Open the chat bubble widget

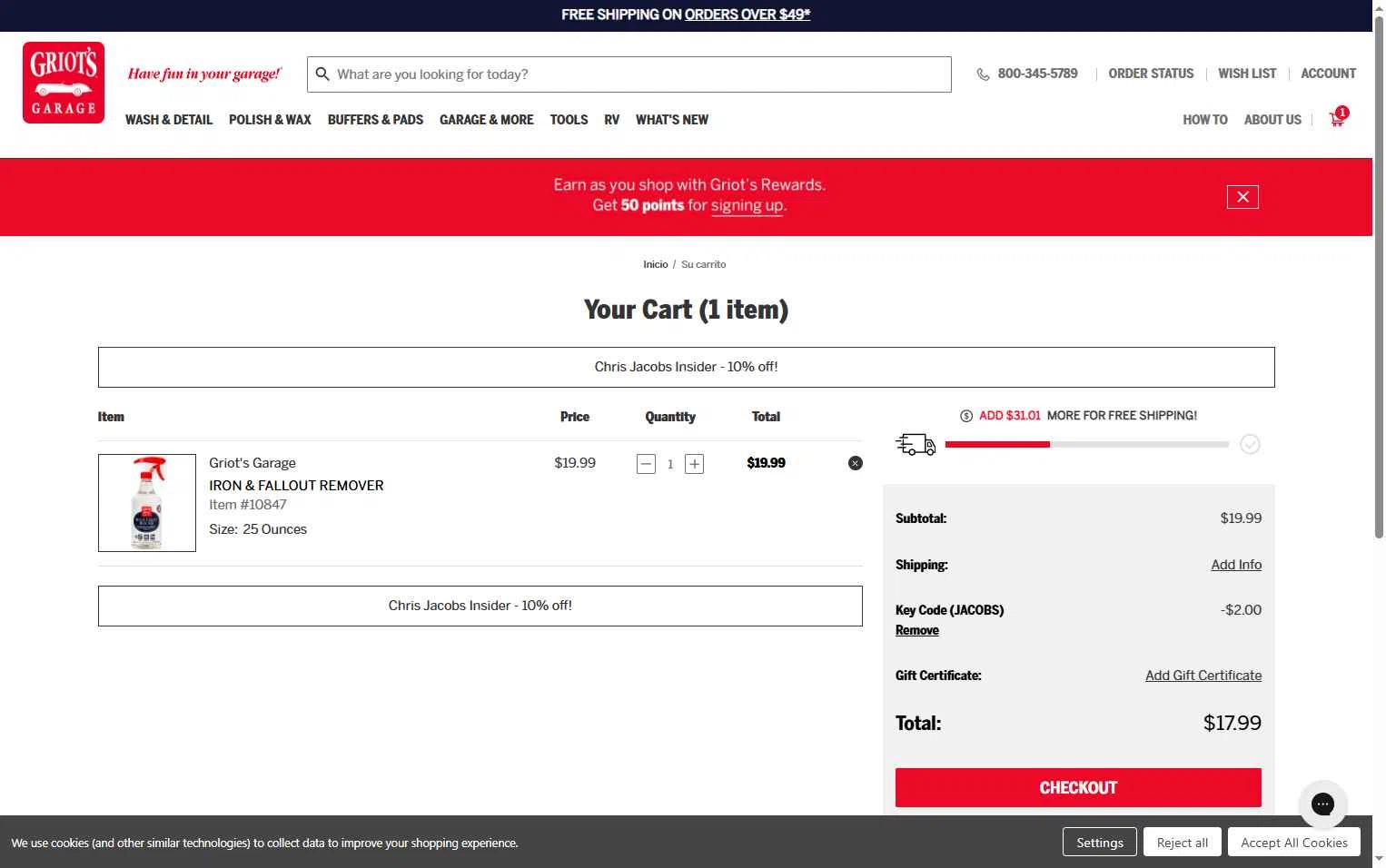[x=1322, y=804]
